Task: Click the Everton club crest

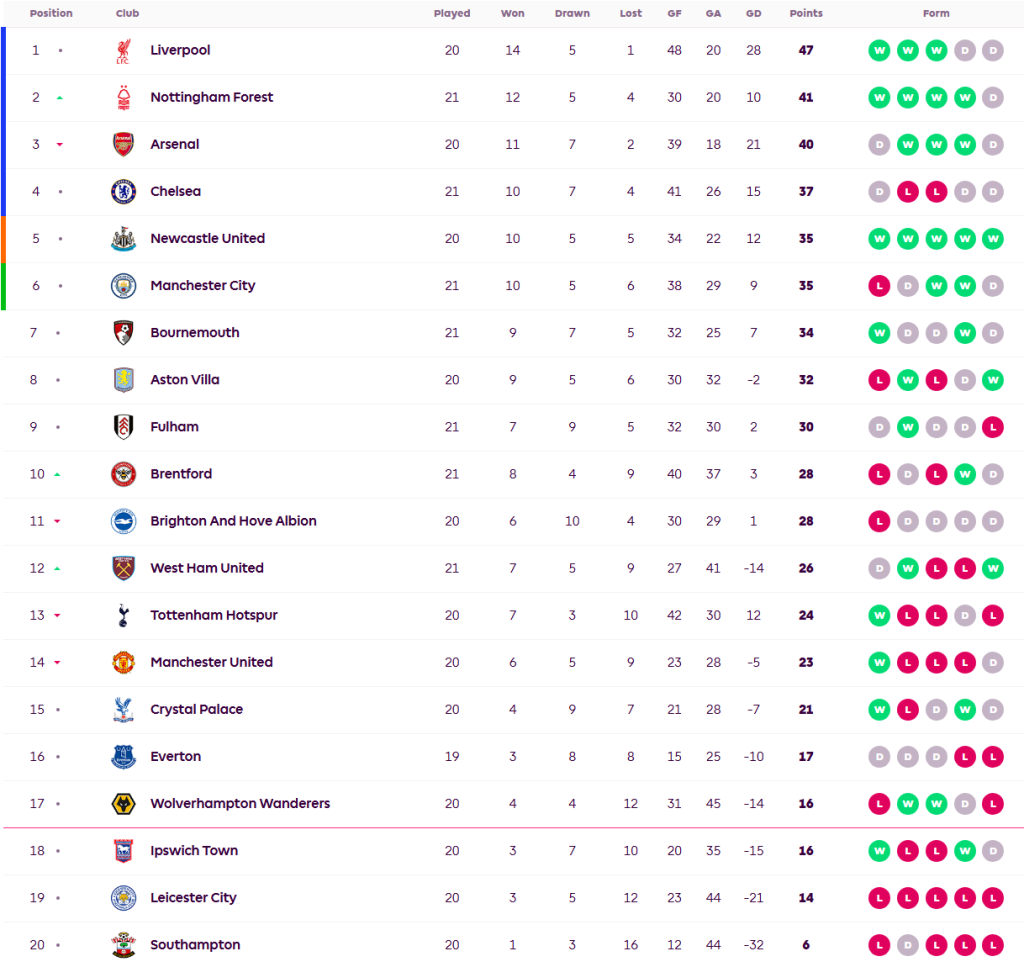Action: click(123, 757)
